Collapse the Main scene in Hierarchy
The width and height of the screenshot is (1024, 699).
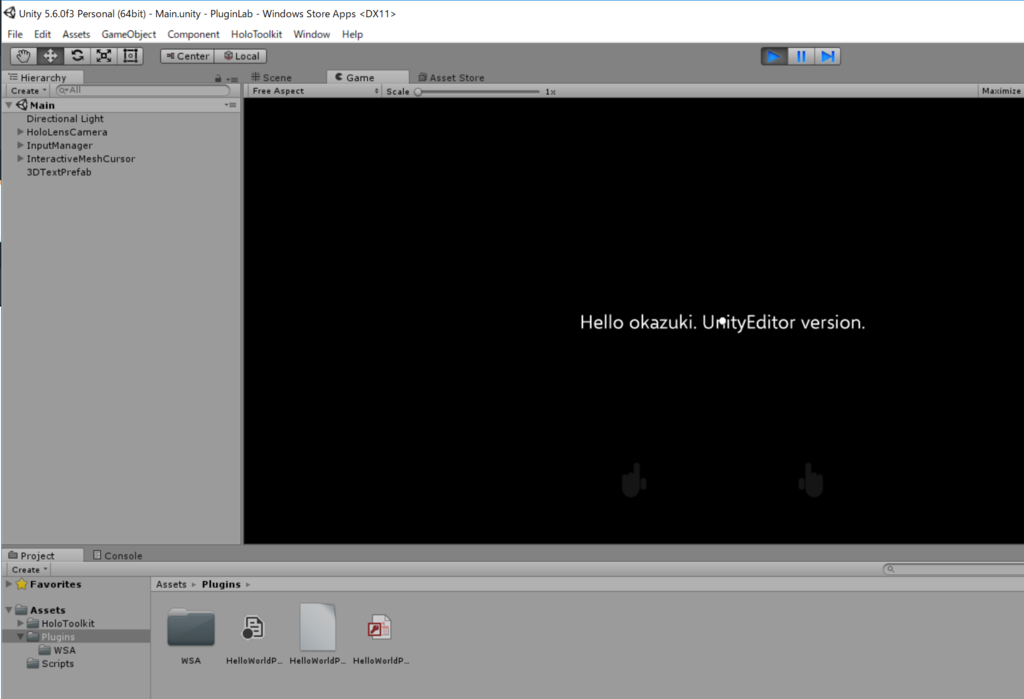pos(9,105)
